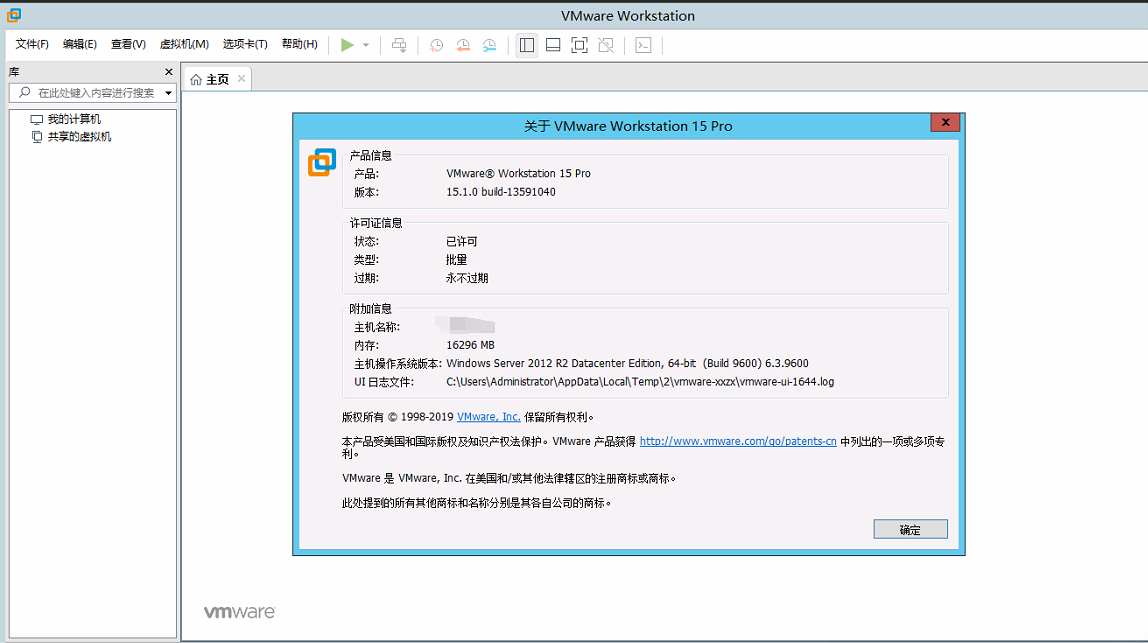The width and height of the screenshot is (1148, 643).
Task: Click the UI log file path text
Action: click(x=640, y=382)
